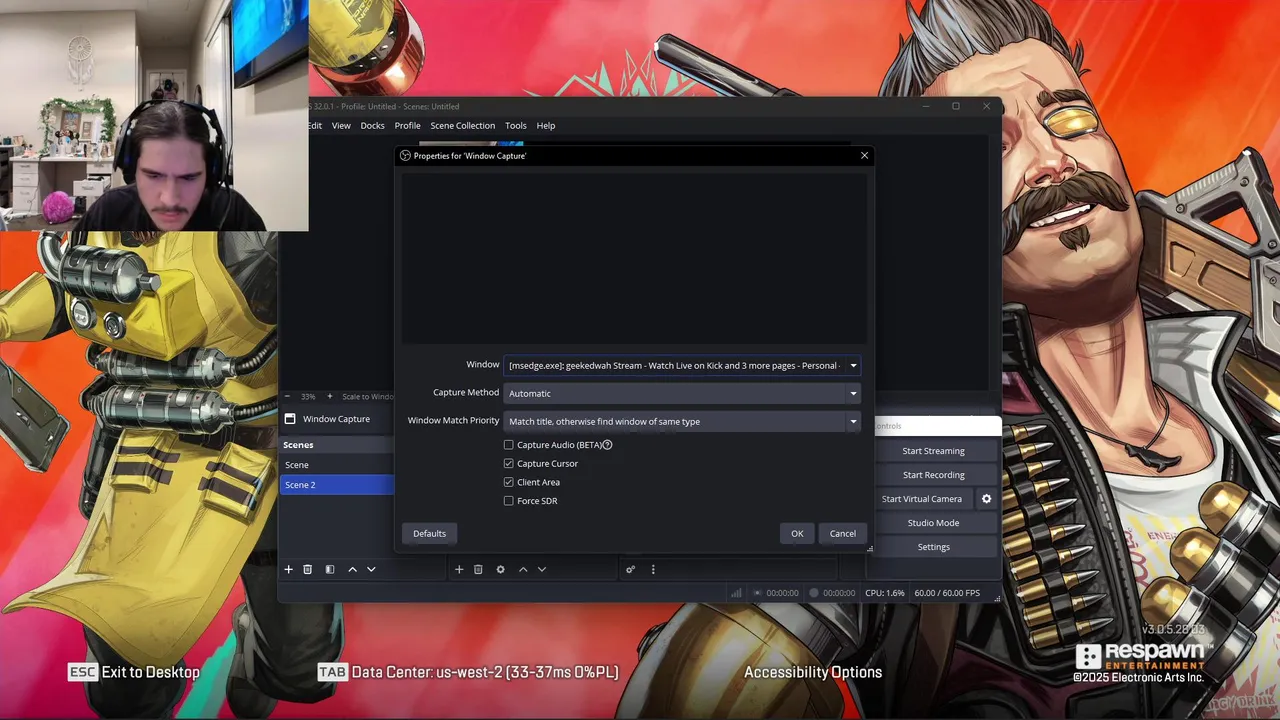Add a new scene with plus icon
The image size is (1280, 720).
coord(289,569)
